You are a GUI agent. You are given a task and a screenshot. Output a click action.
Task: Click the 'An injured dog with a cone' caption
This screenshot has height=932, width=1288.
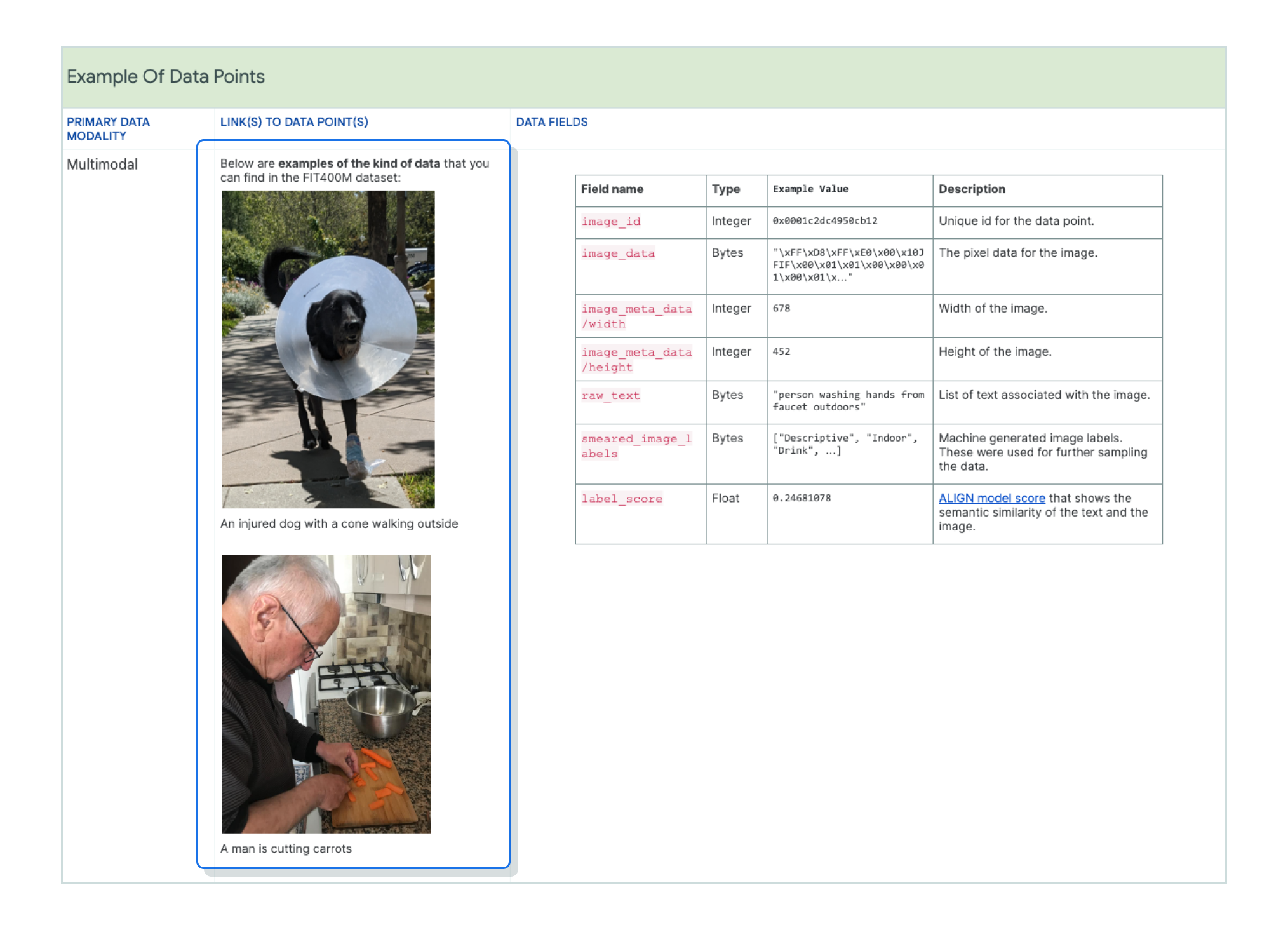(339, 524)
